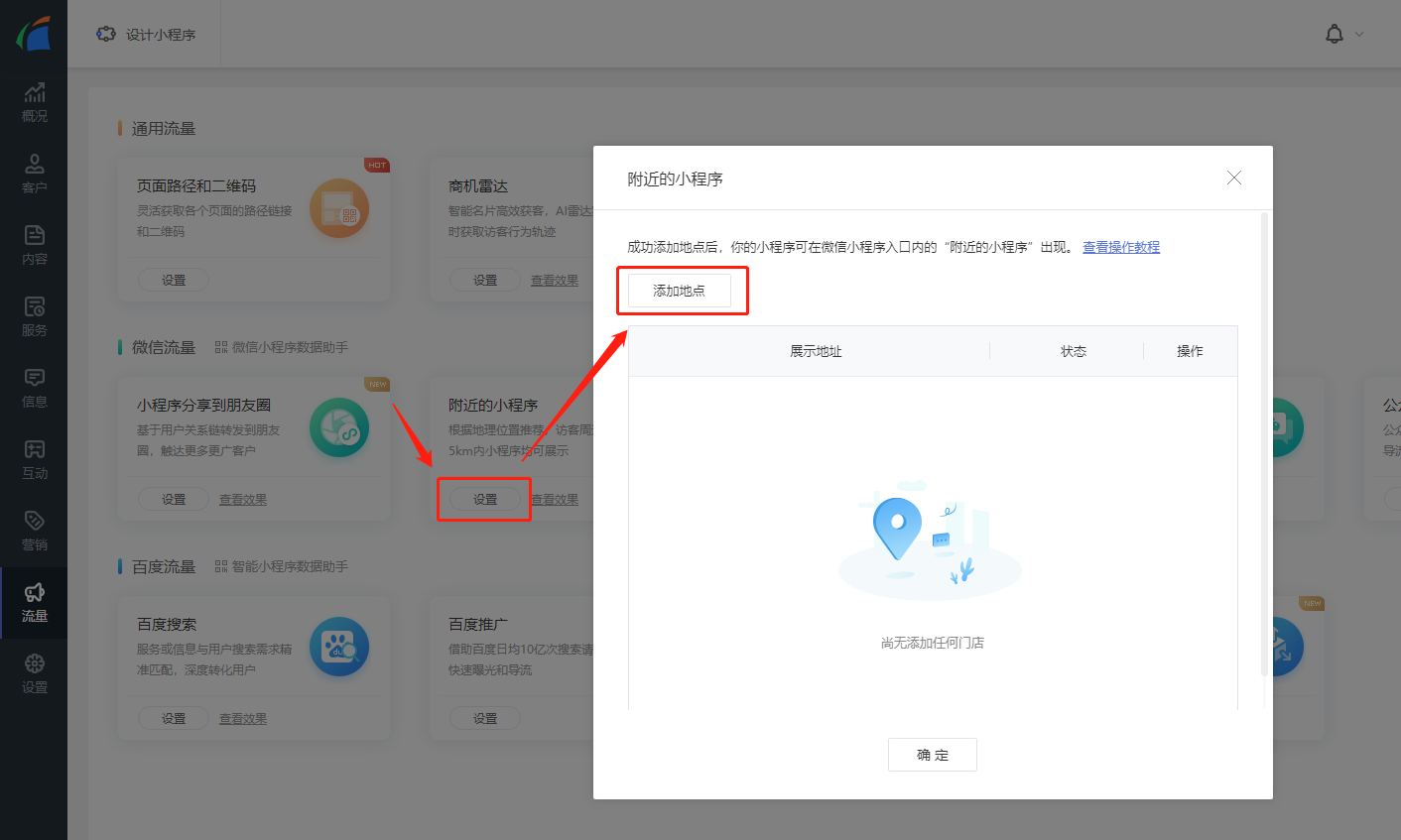Click 微信小程序数据助手 QR code link

[281, 347]
